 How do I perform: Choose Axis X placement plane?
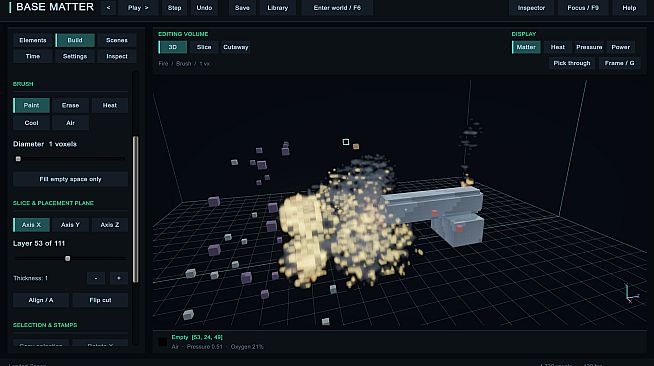[x=31, y=225]
